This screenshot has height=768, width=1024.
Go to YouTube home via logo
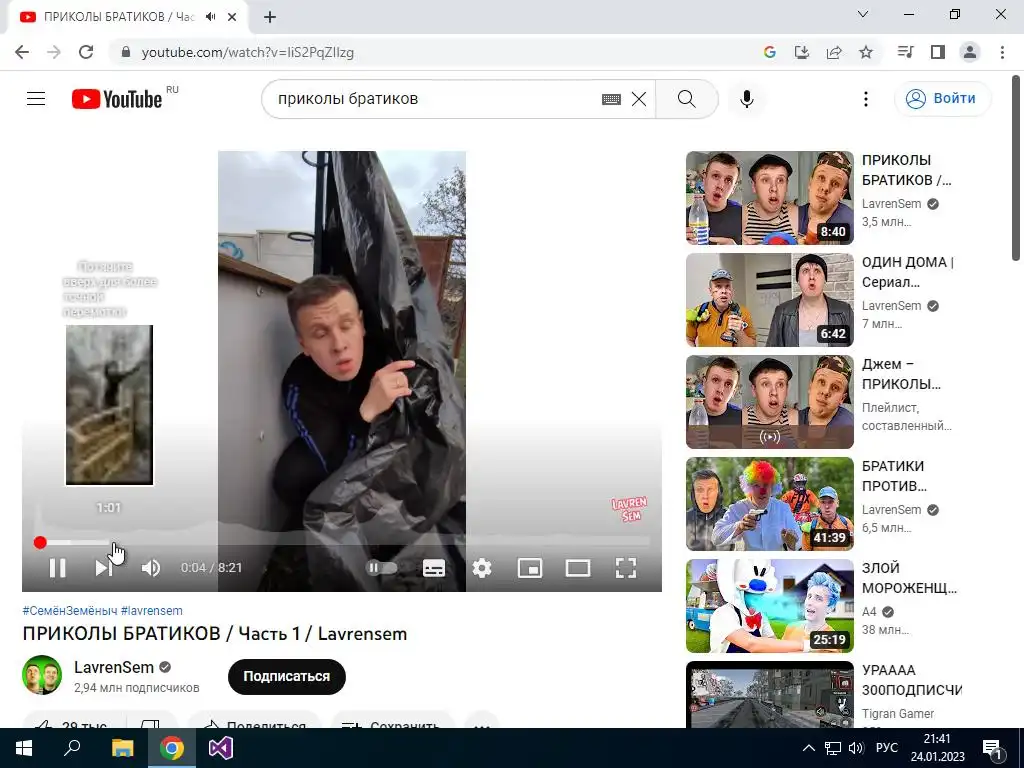click(x=117, y=99)
